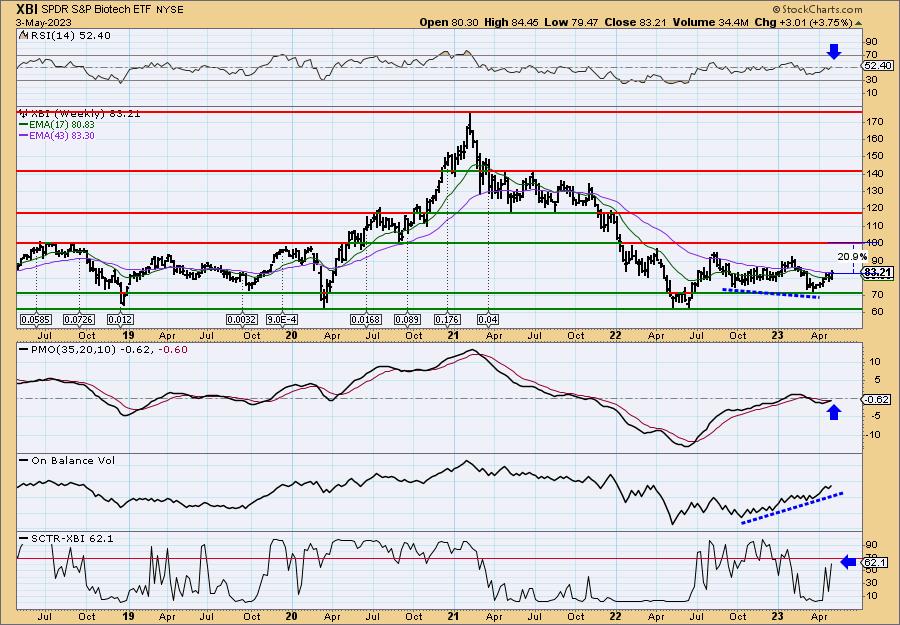Click the EMA(17) 80.83 legend entry
Screen dimensions: 900x625
point(62,125)
